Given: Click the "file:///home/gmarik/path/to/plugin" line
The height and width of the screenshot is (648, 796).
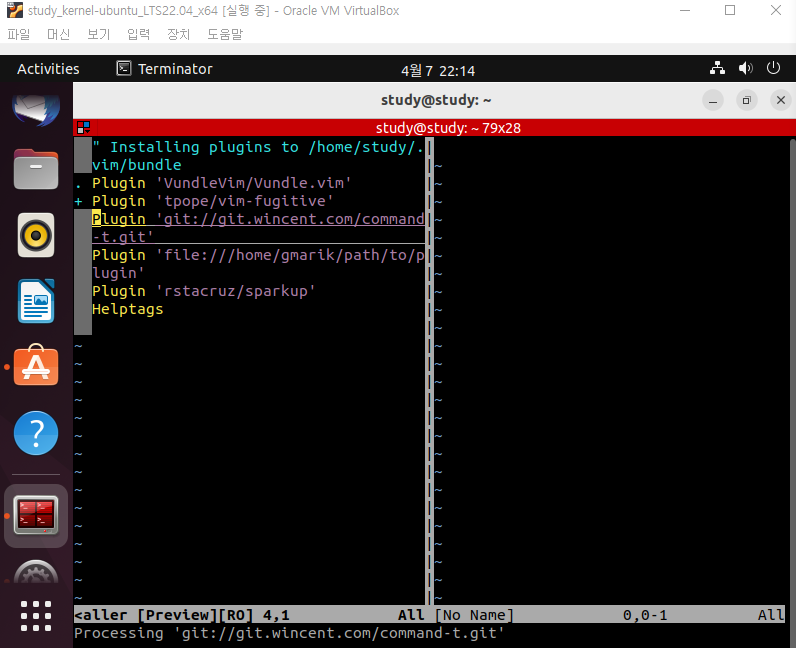Looking at the screenshot, I should (258, 264).
